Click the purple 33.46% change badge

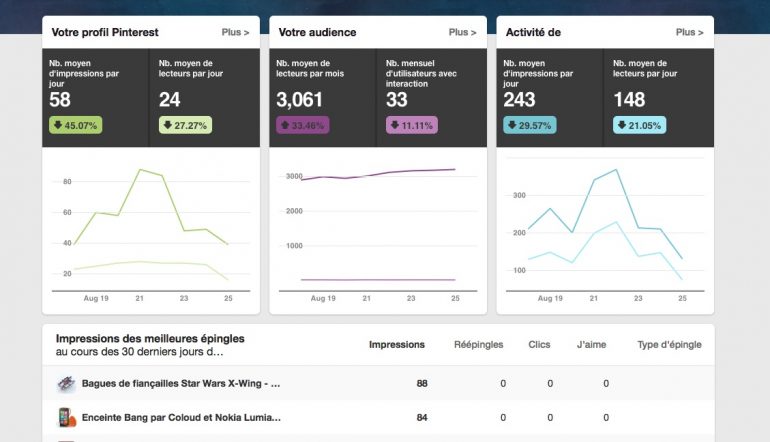point(302,125)
